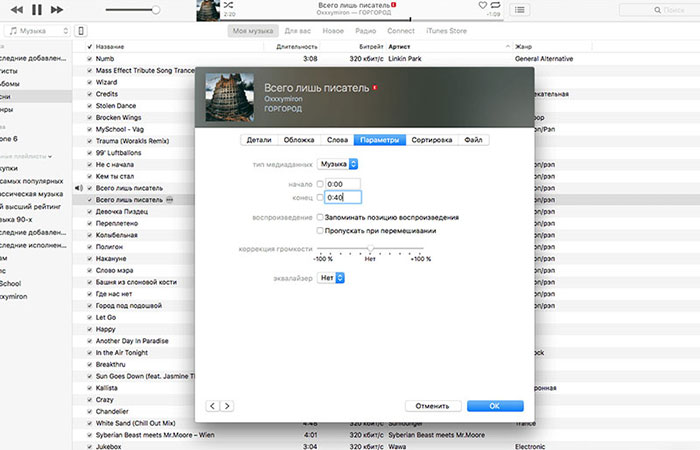Viewport: 700px width, 450px height.
Task: Click sort arrow in Артист column
Action: (x=508, y=46)
